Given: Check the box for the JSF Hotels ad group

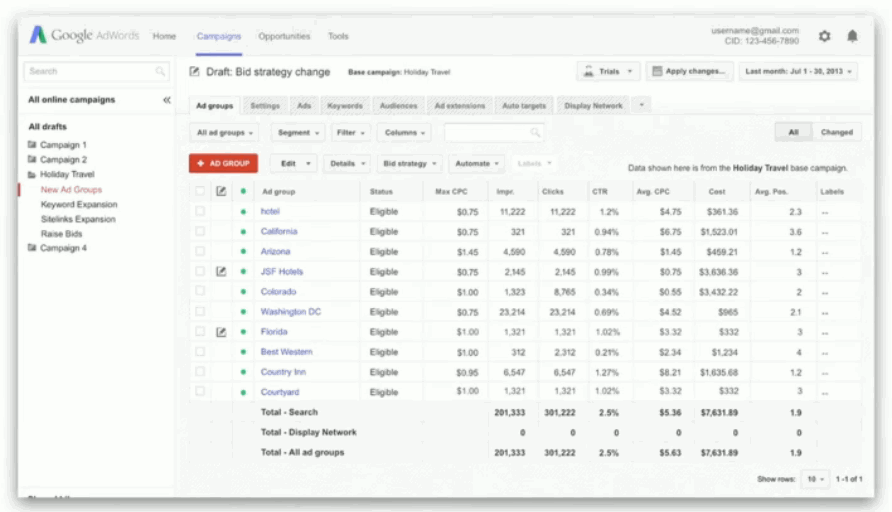Looking at the screenshot, I should coord(200,271).
